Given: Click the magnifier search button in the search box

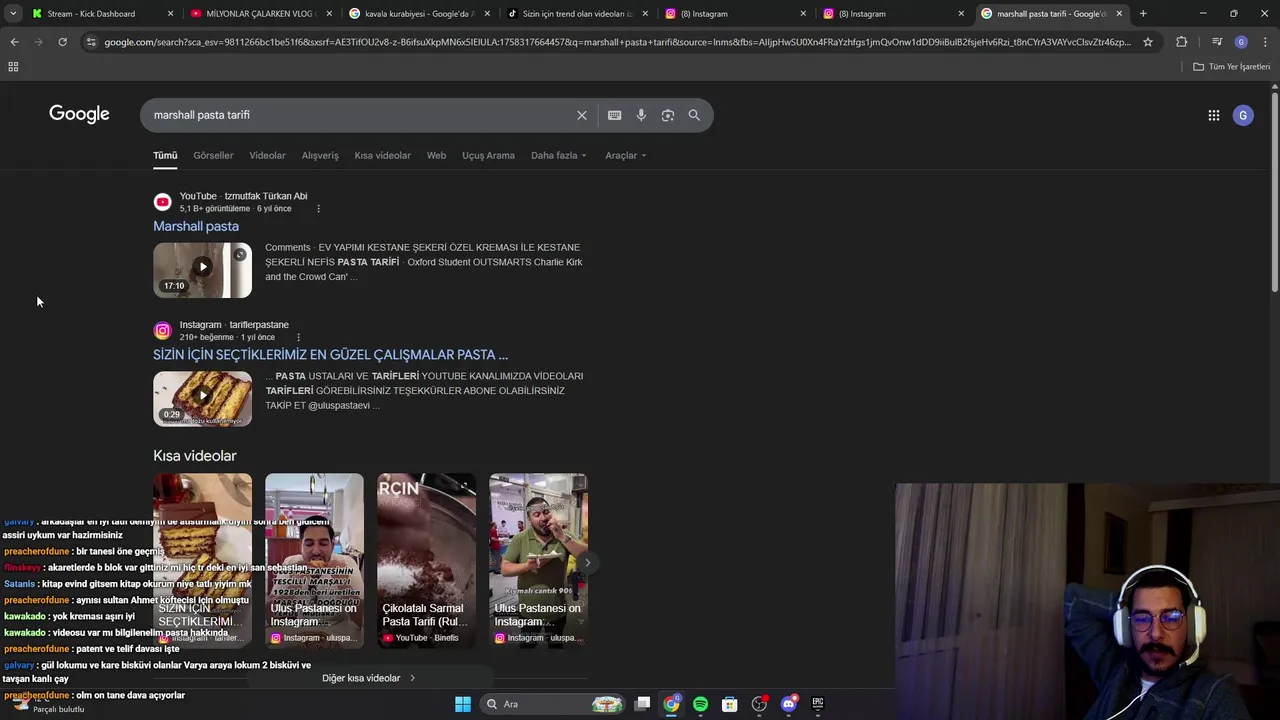Looking at the screenshot, I should pyautogui.click(x=694, y=115).
